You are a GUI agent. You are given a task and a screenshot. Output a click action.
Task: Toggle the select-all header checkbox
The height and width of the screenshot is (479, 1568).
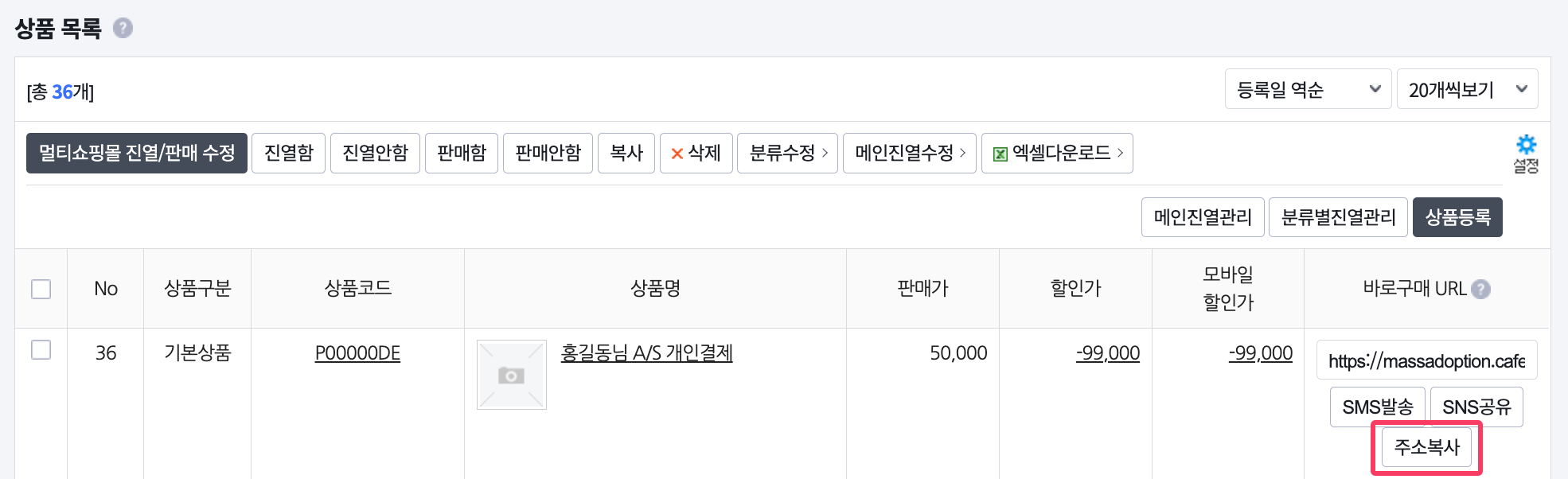point(41,289)
